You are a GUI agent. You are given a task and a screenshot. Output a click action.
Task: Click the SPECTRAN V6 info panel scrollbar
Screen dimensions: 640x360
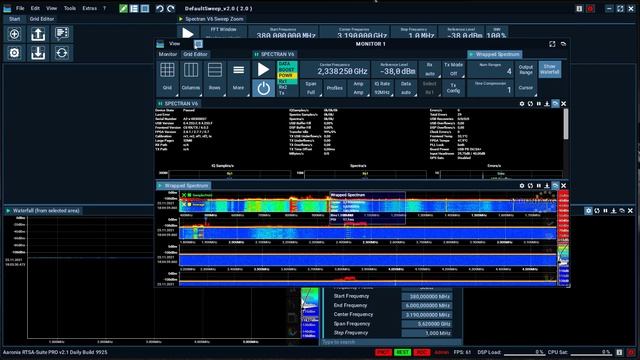(x=566, y=124)
